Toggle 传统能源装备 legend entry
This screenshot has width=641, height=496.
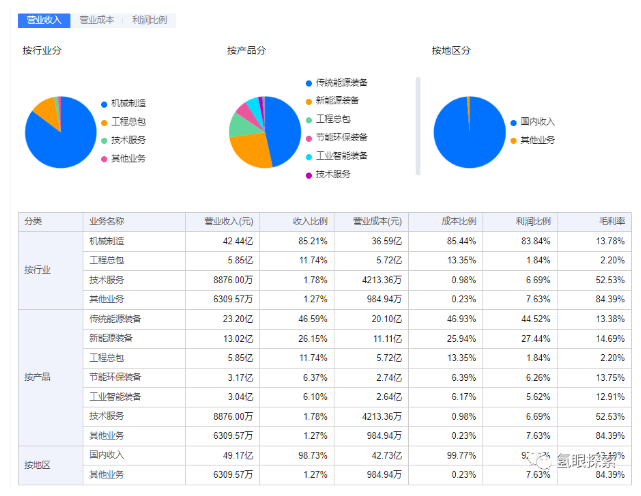[x=342, y=82]
